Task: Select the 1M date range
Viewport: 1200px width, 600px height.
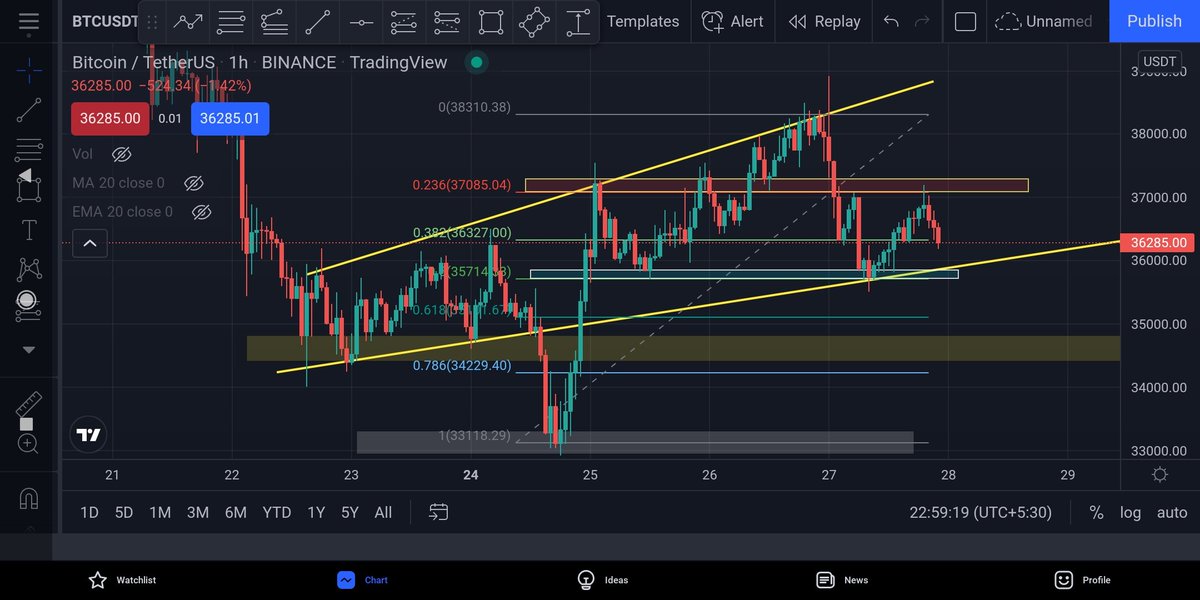Action: [x=160, y=512]
